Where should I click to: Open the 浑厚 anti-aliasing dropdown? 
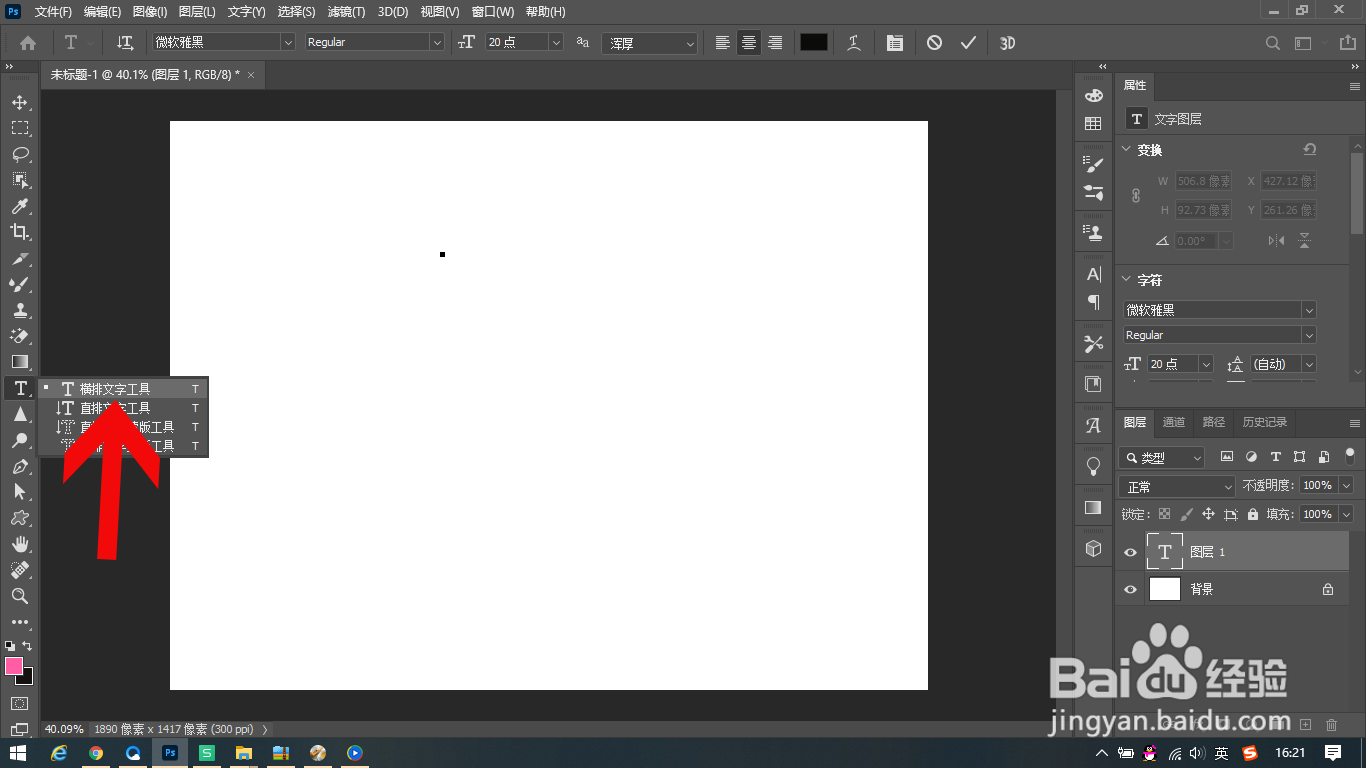(x=650, y=43)
